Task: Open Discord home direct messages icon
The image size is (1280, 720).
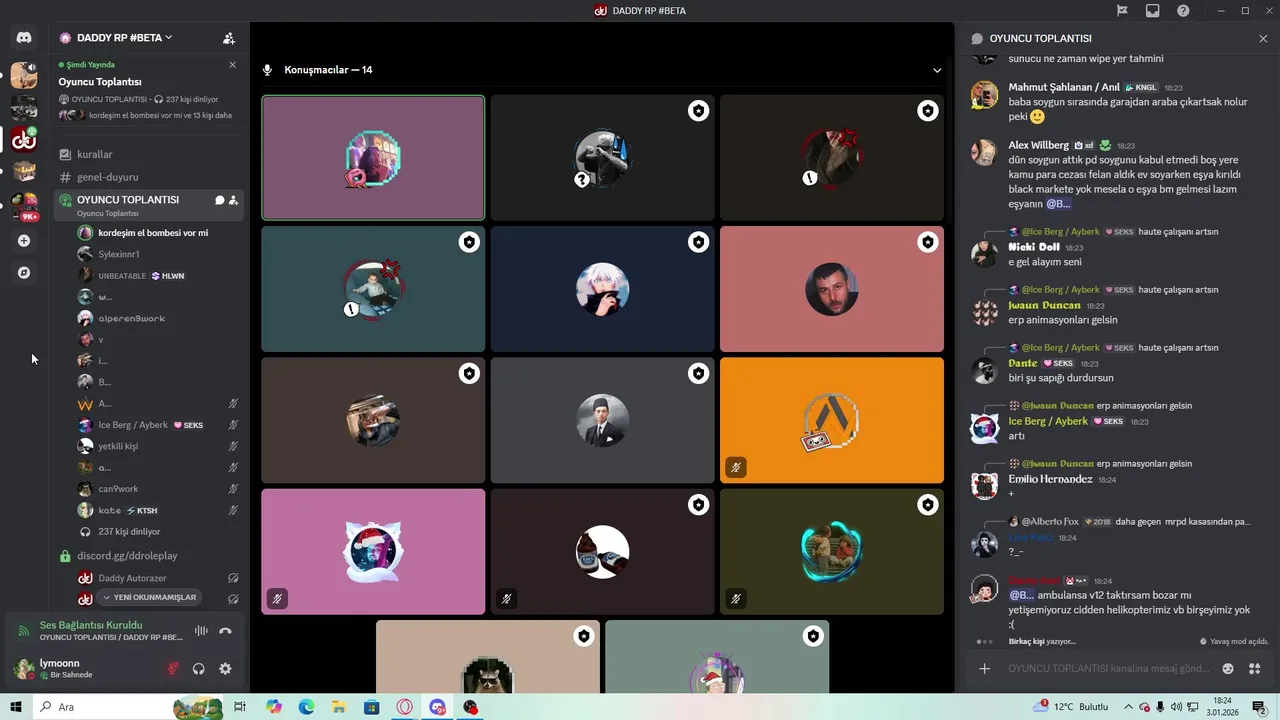Action: tap(24, 38)
